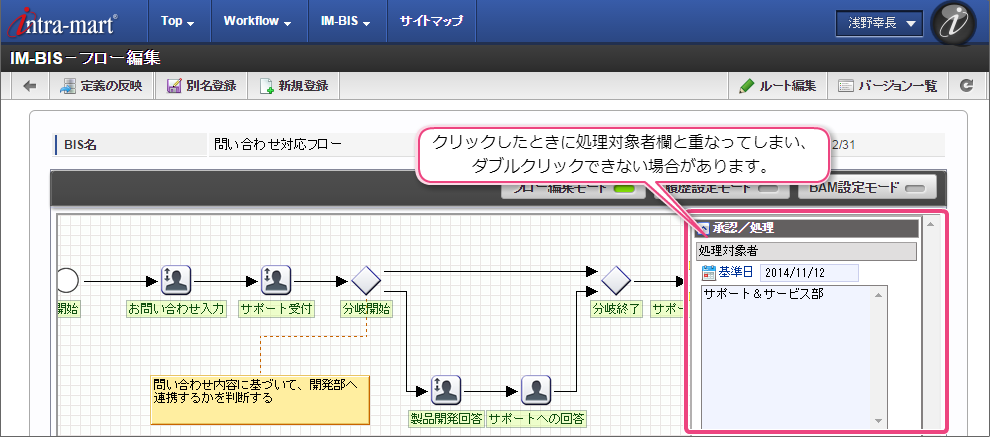Expand the 浅野幸長 user dropdown

click(880, 23)
